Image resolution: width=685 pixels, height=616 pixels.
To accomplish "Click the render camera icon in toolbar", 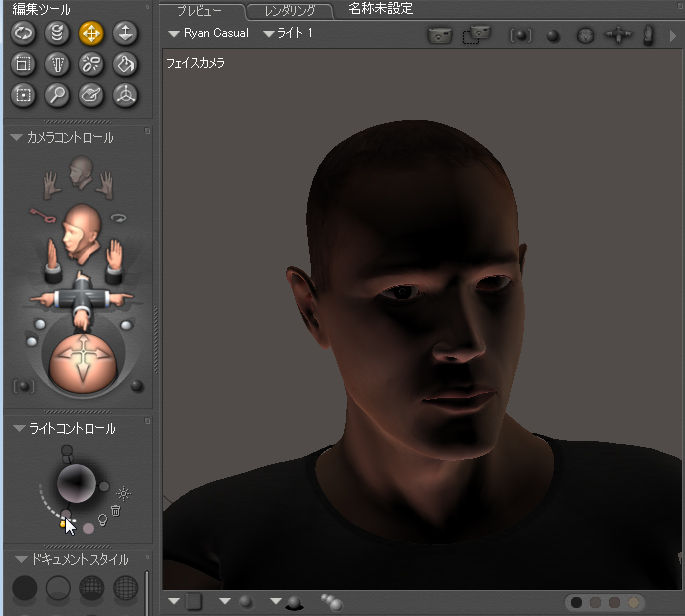I will 439,35.
